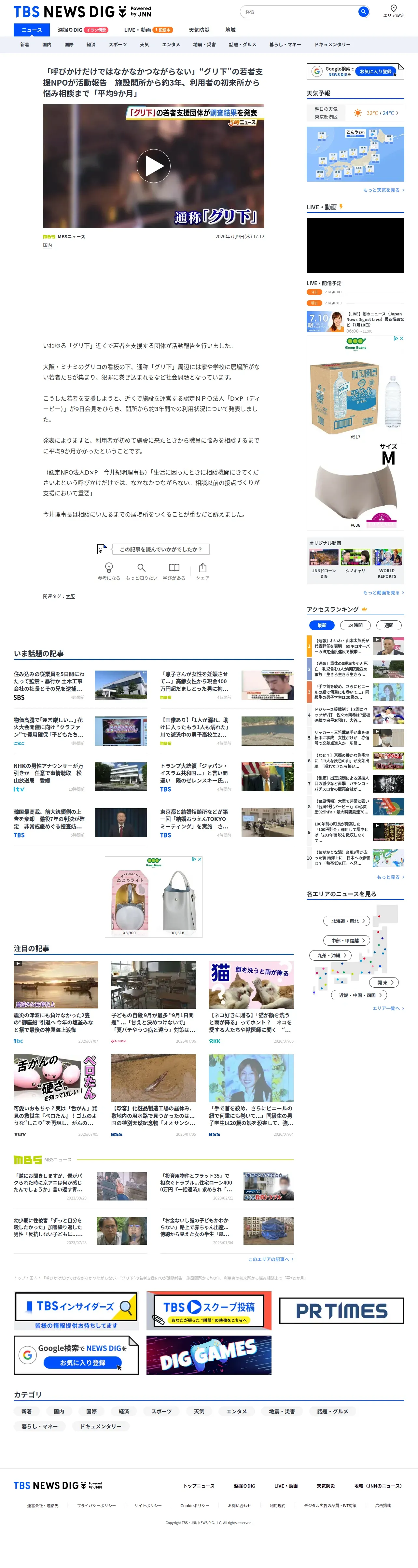
Task: Expand the 近畿・中国・四国 area news
Action: click(x=360, y=995)
